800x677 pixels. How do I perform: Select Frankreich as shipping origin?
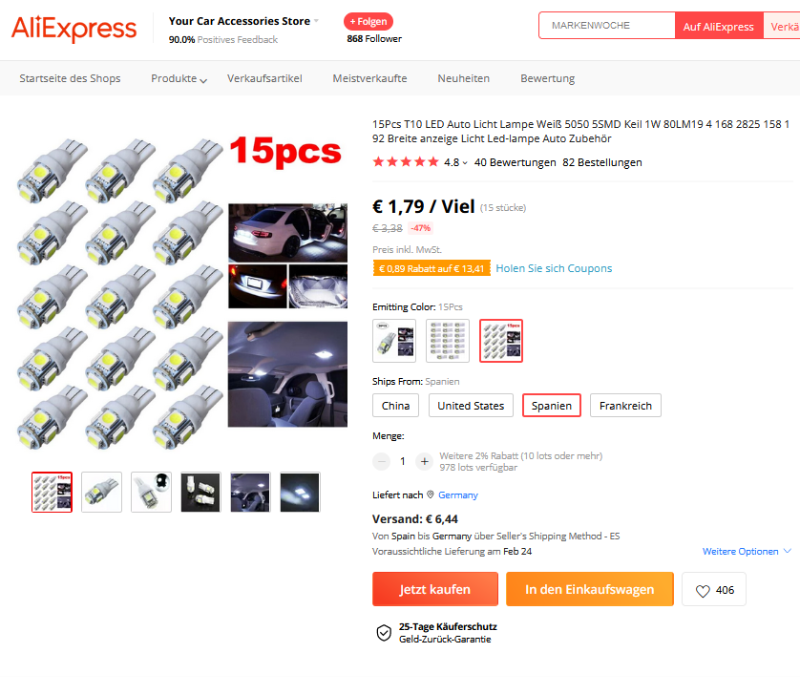point(626,406)
